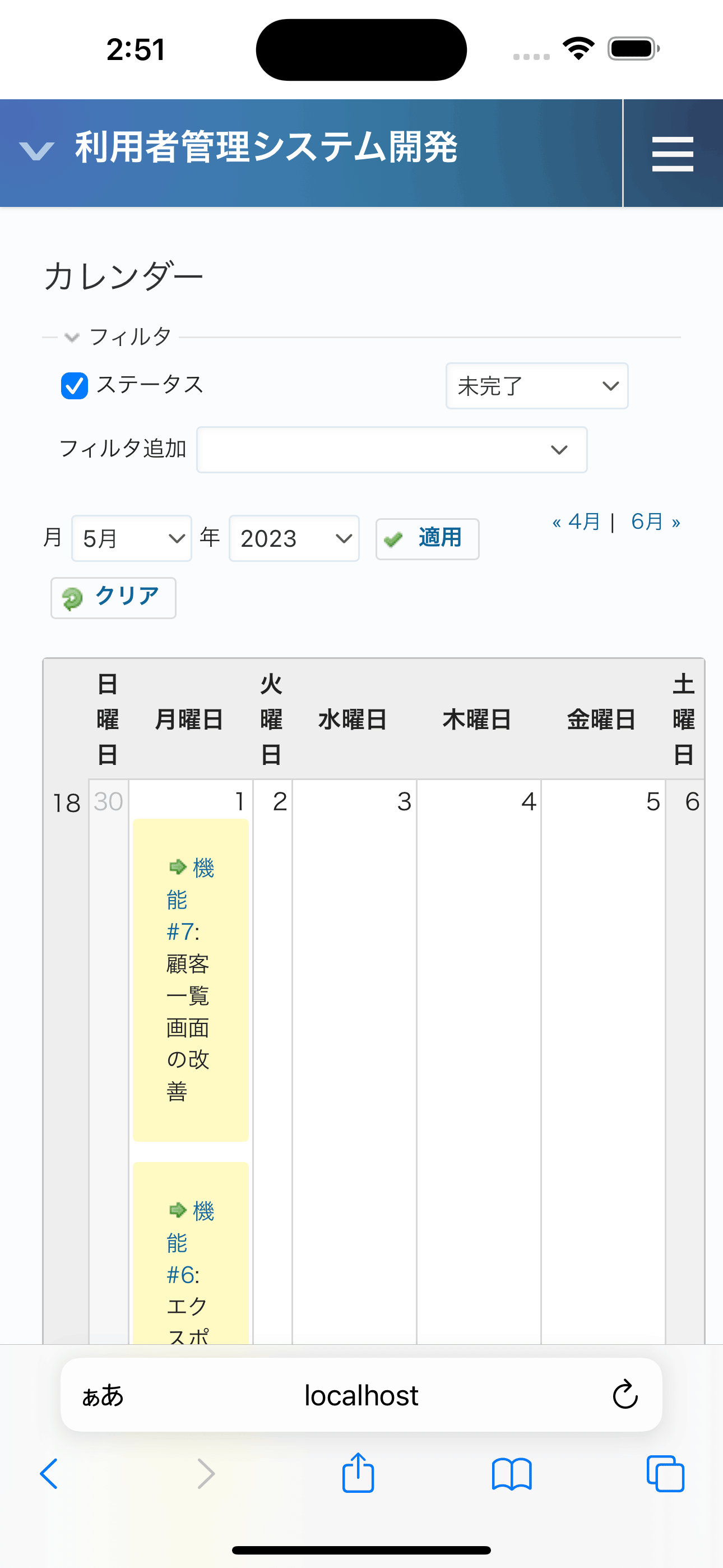The image size is (723, 1568).
Task: Reload the page via the address bar icon
Action: tap(624, 1395)
